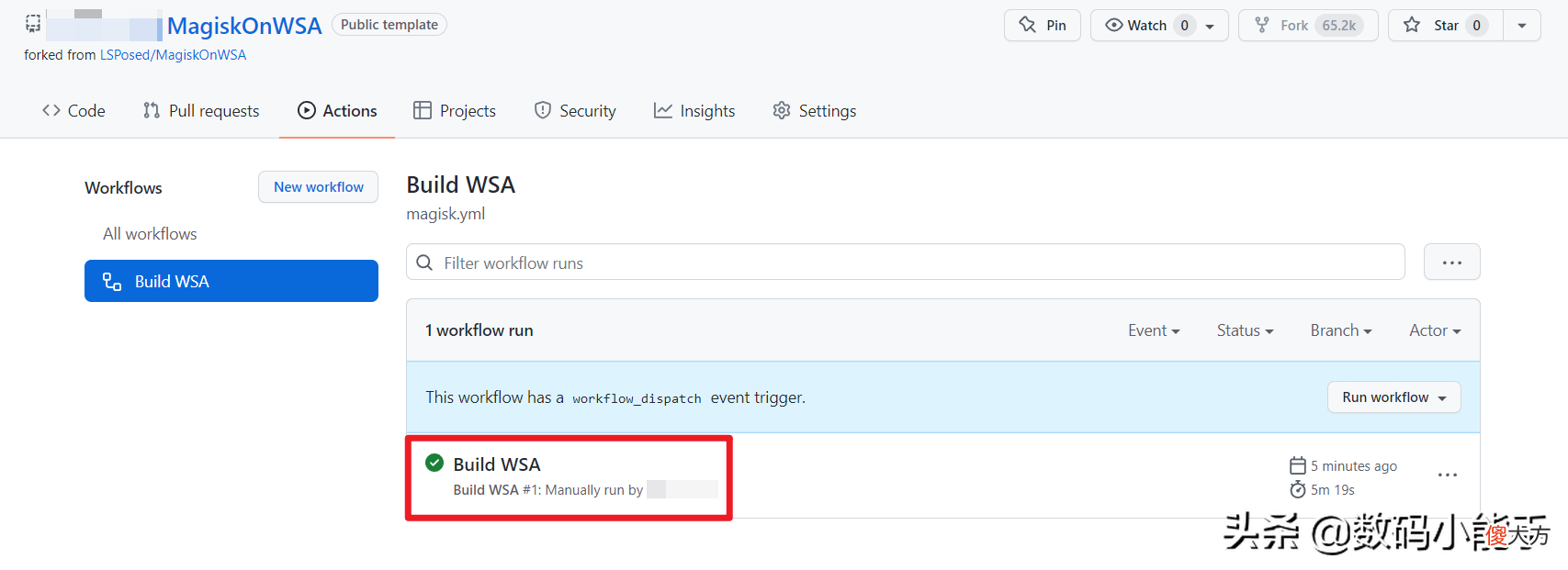Open the run's three-dot options menu

[x=1448, y=475]
